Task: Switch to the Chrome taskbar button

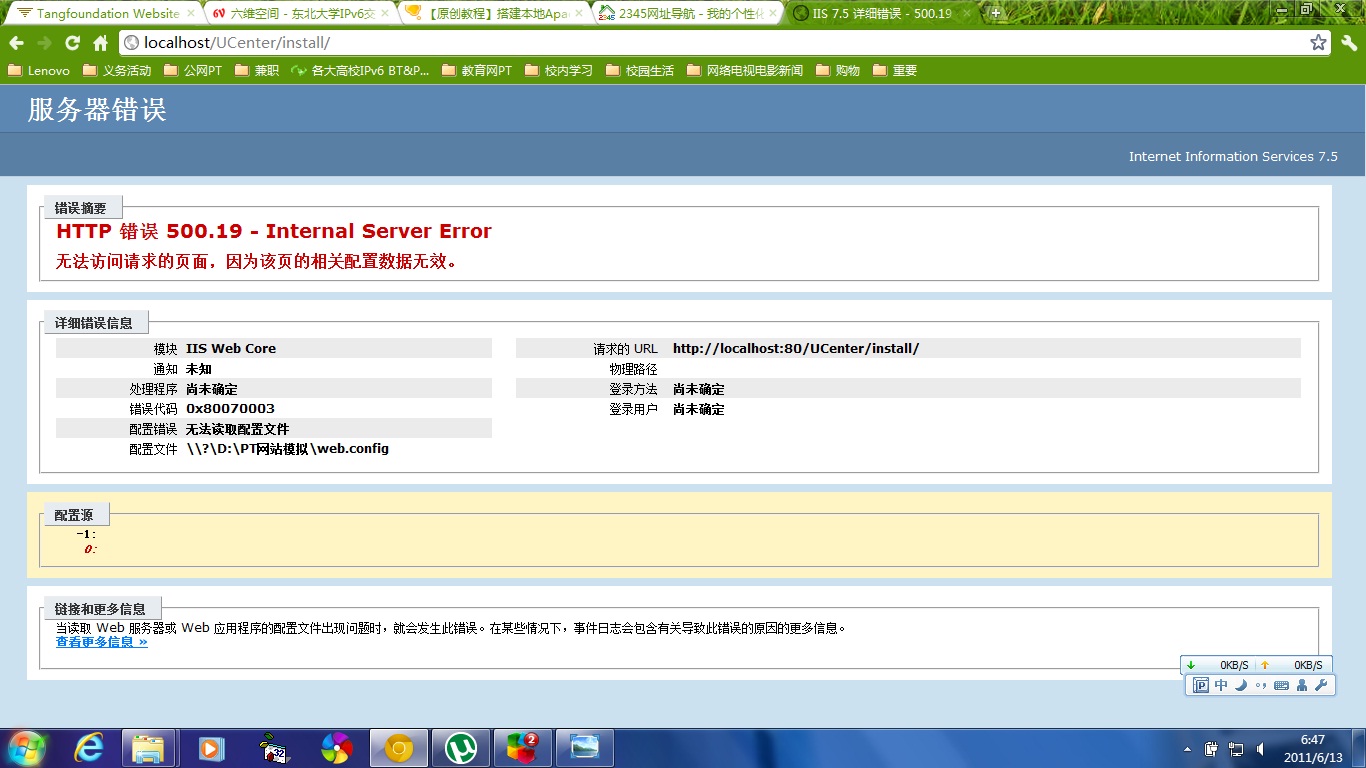Action: click(398, 748)
